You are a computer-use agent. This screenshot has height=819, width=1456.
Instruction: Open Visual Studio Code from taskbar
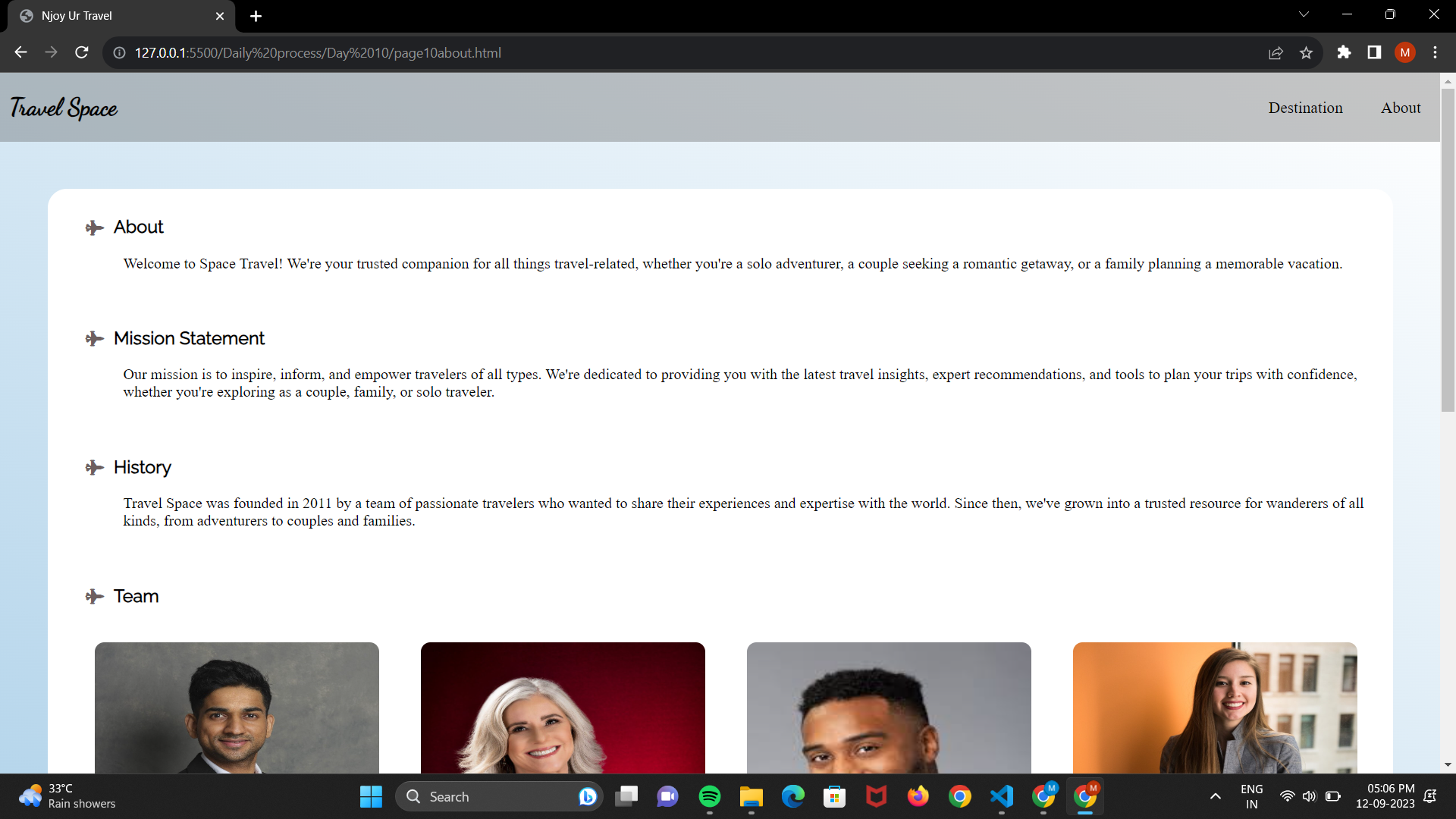pos(1002,796)
